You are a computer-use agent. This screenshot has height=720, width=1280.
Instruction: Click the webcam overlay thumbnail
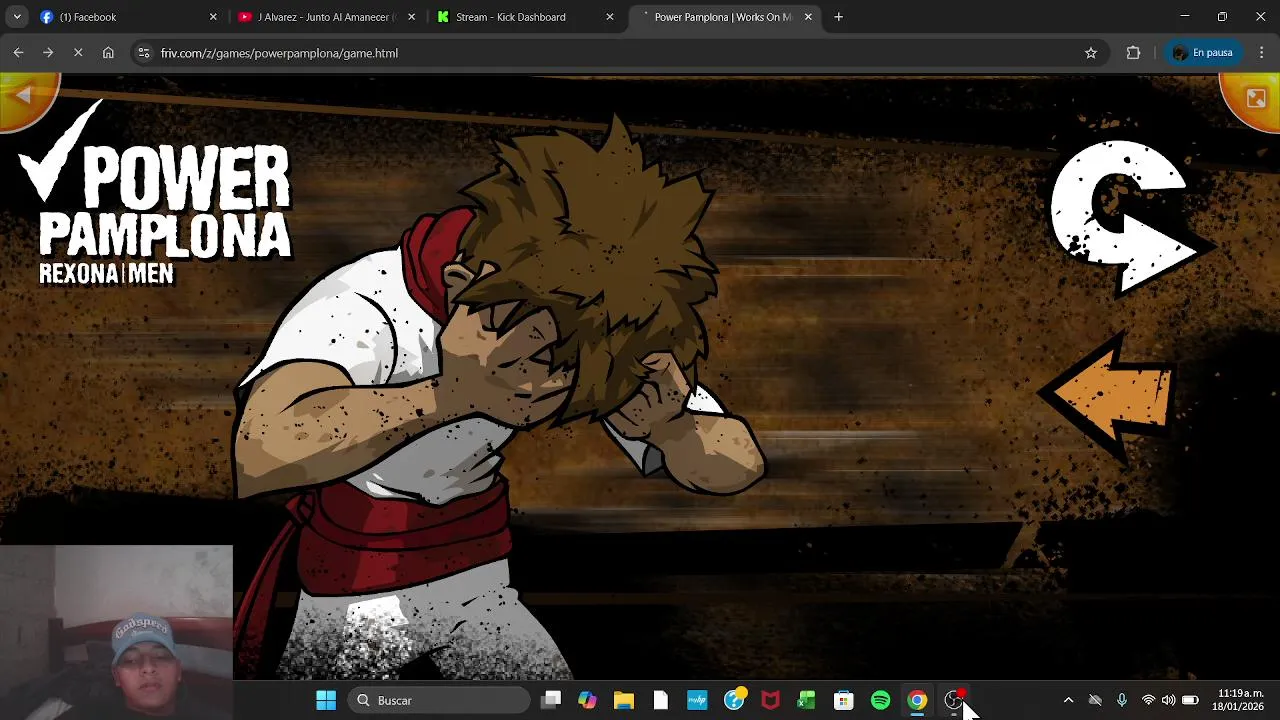116,632
